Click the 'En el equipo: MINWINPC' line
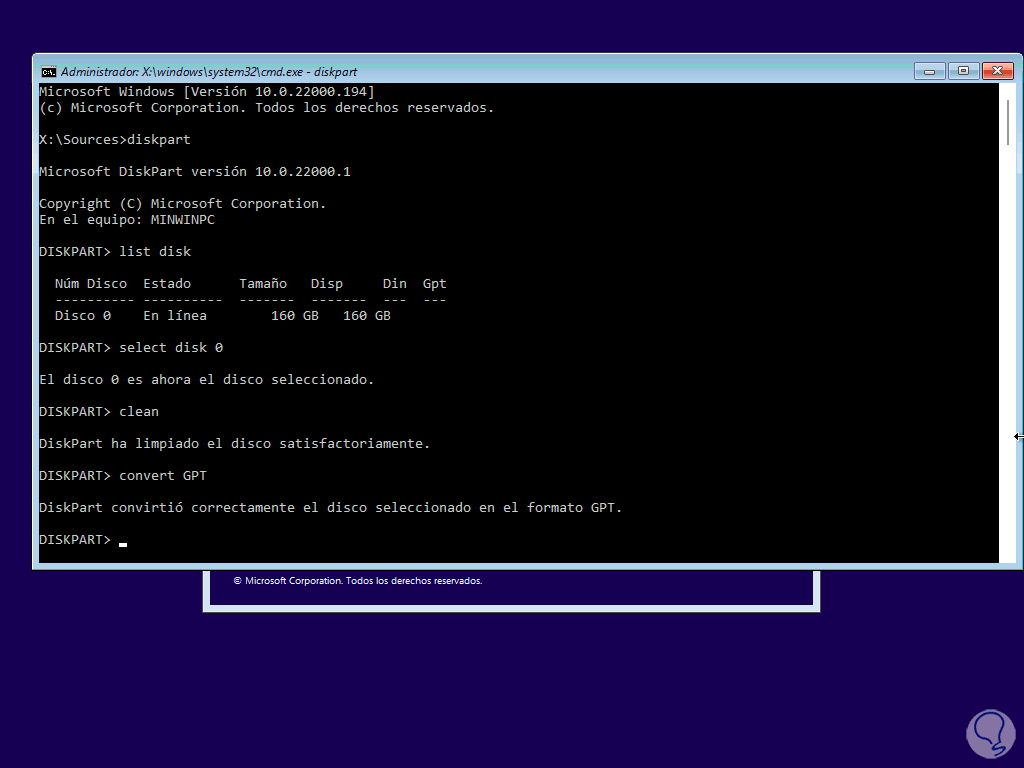 [x=127, y=220]
